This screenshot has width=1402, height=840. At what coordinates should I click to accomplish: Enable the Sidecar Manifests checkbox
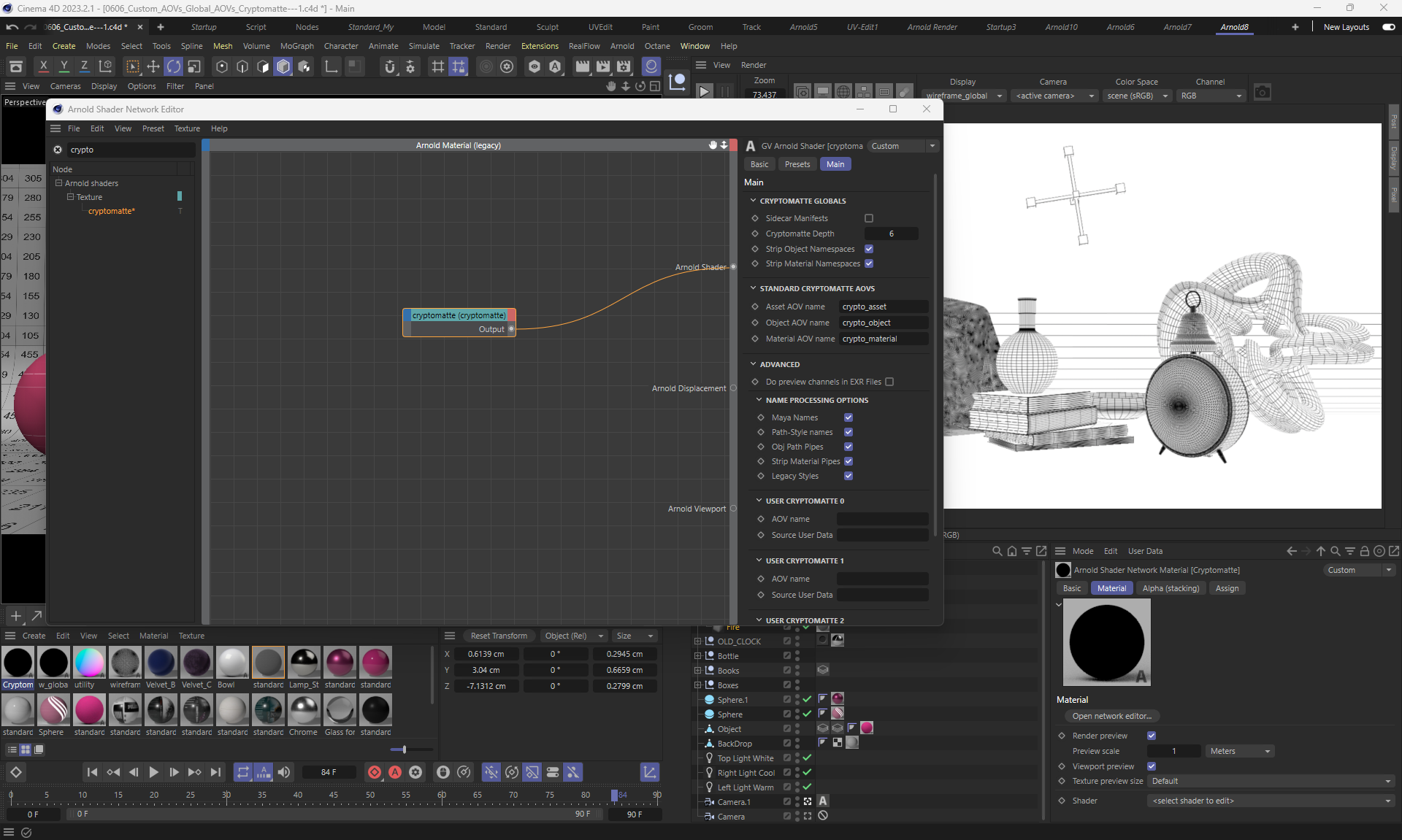[x=869, y=218]
